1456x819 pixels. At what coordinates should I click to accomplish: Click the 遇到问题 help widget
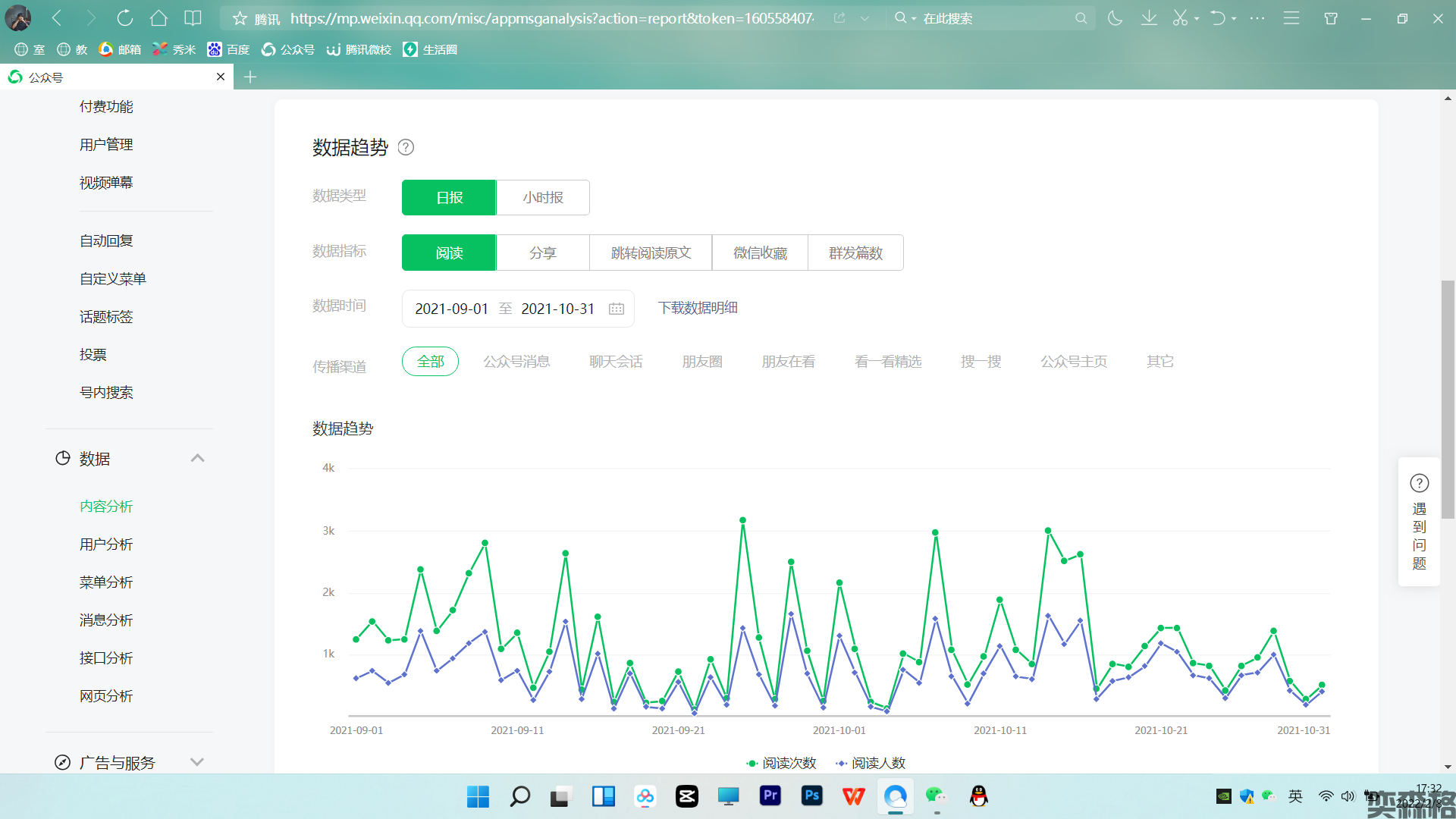point(1419,522)
